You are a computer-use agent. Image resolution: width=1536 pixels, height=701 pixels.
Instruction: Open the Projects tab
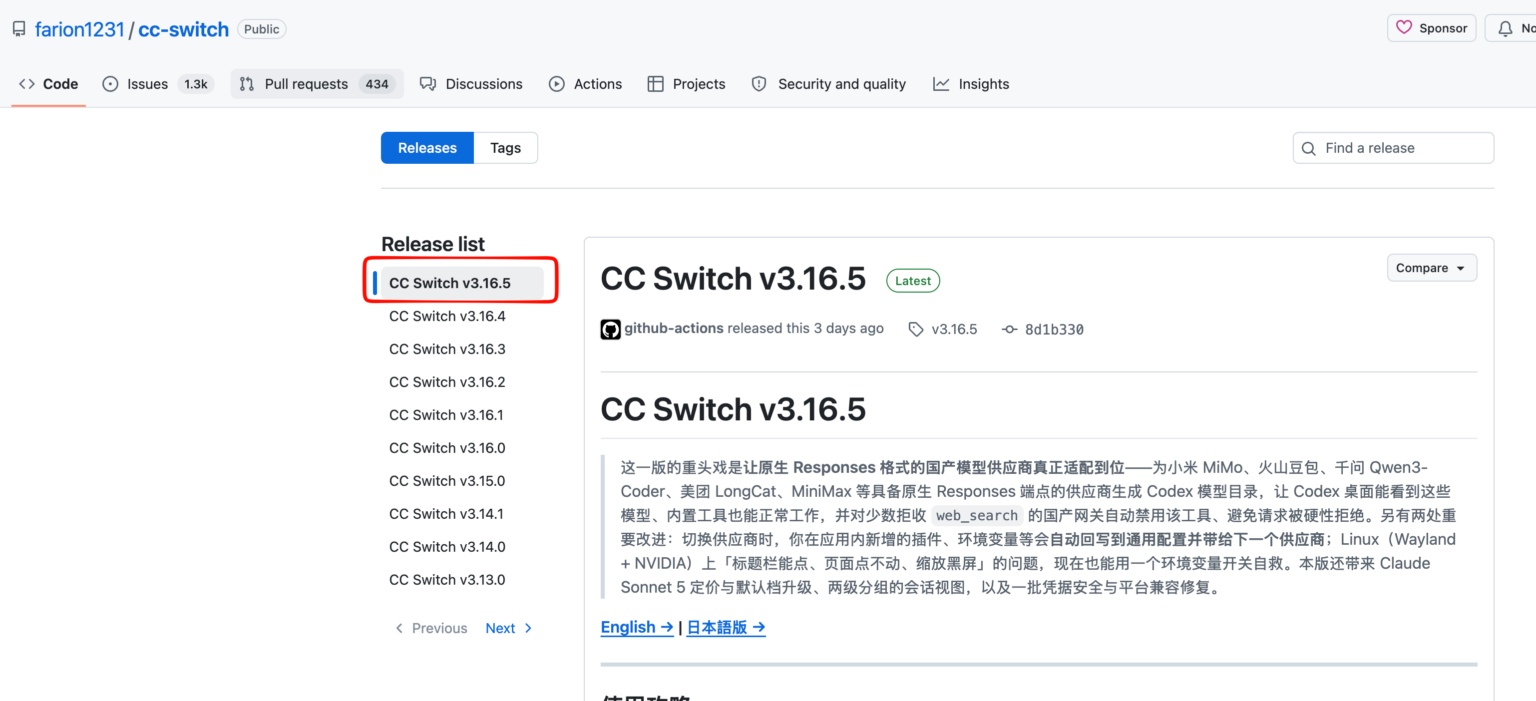pyautogui.click(x=686, y=84)
